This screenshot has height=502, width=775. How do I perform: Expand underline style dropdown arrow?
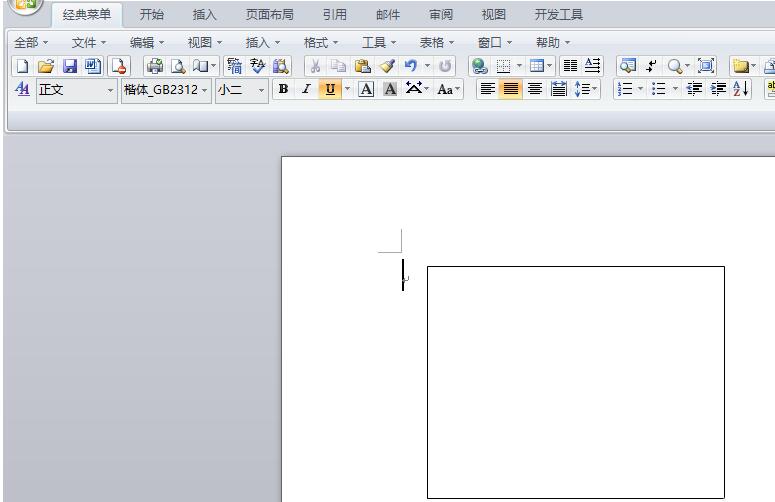pyautogui.click(x=347, y=89)
